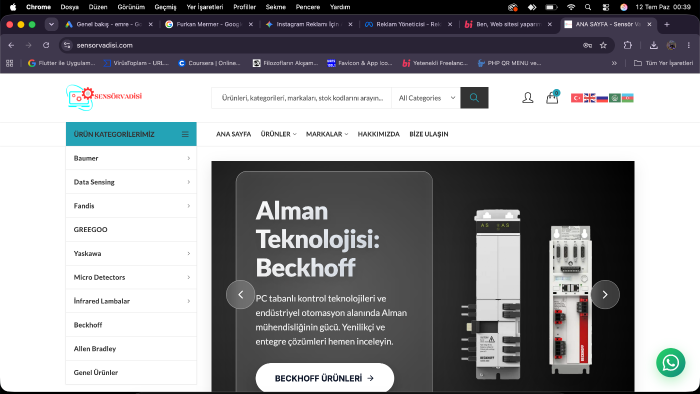Switch language via the Russian flag
This screenshot has height=394, width=700.
point(602,98)
